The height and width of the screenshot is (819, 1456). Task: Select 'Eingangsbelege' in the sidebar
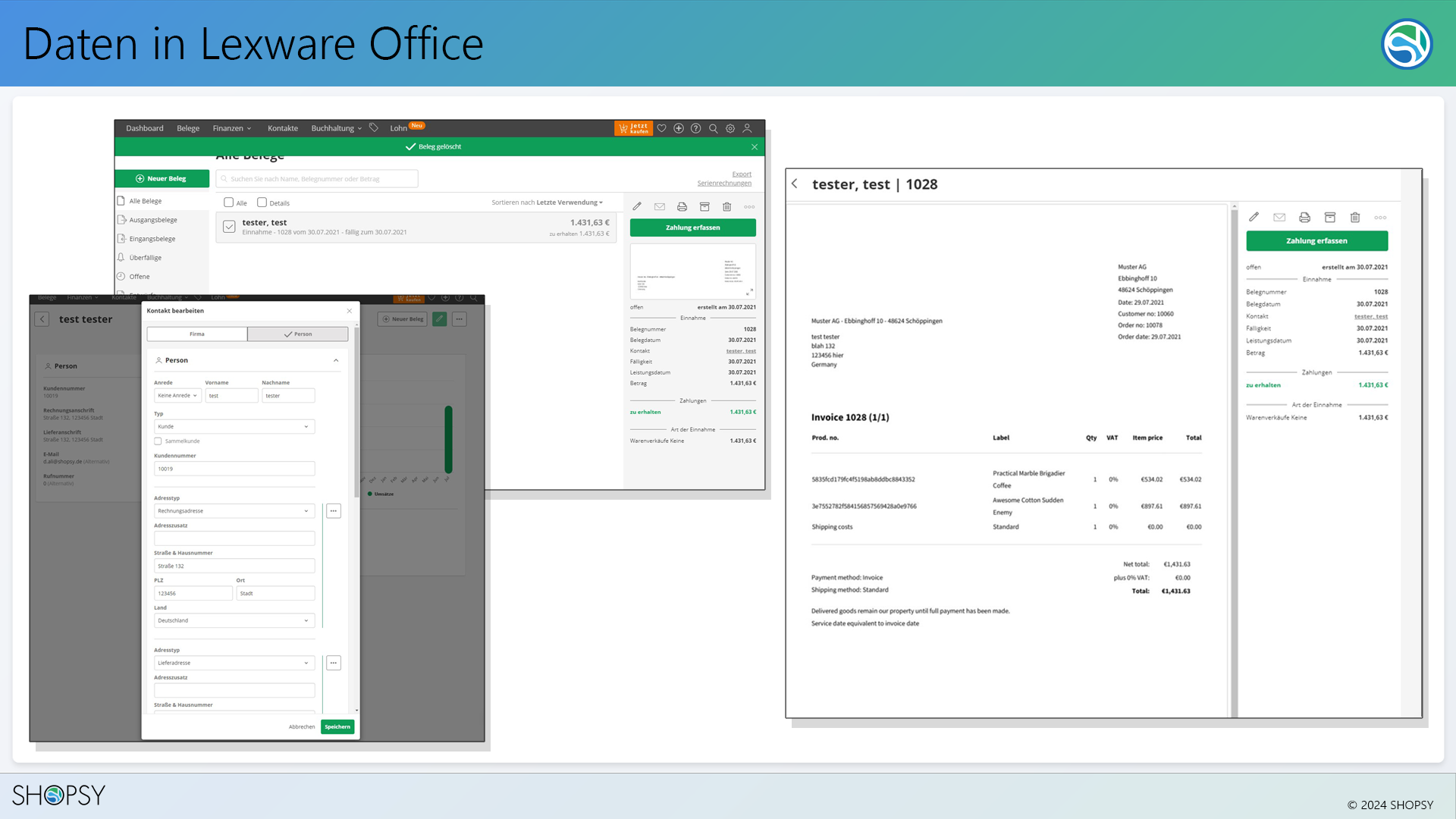(x=152, y=239)
